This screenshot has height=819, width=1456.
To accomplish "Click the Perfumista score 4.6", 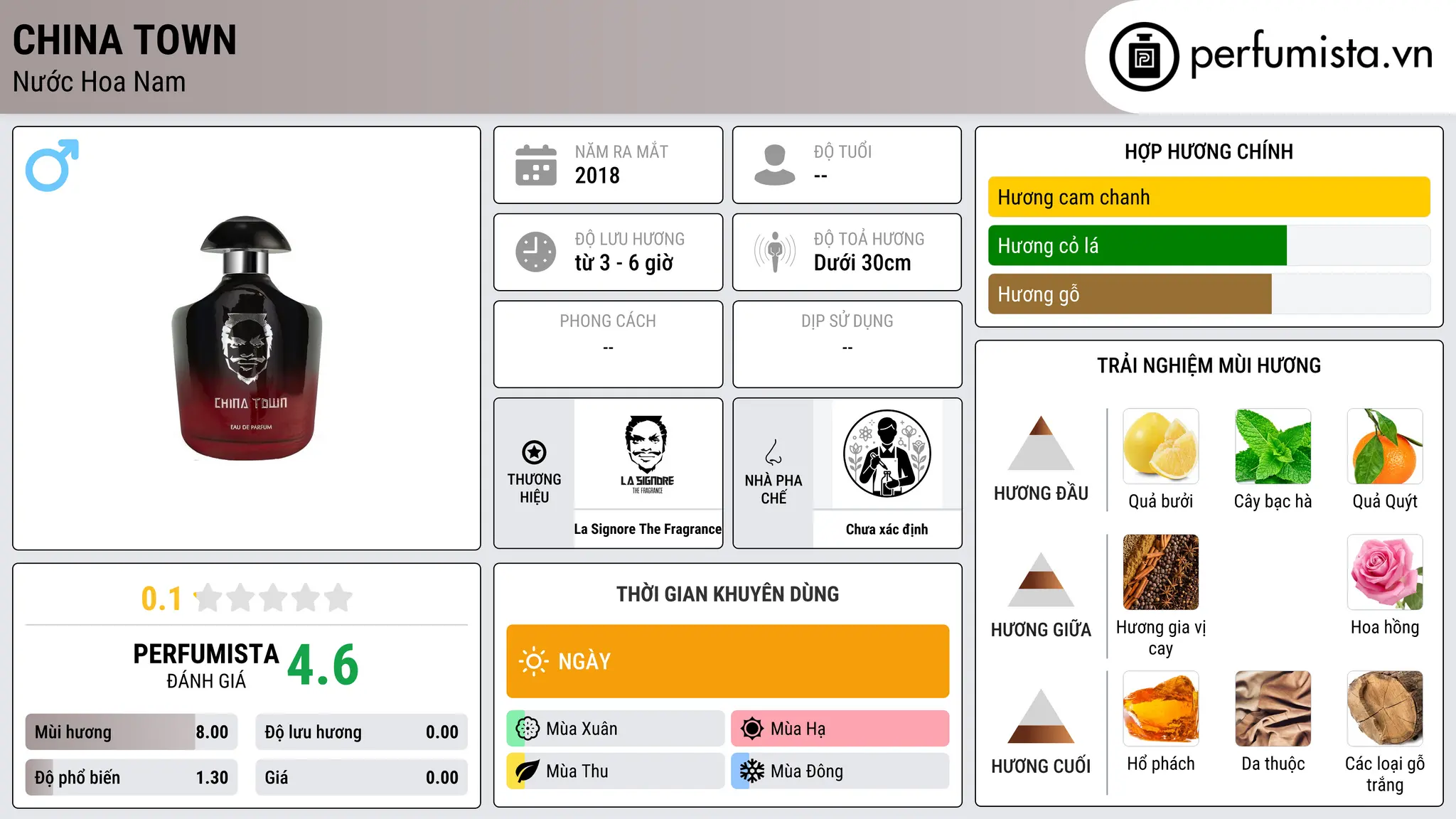I will tap(323, 665).
